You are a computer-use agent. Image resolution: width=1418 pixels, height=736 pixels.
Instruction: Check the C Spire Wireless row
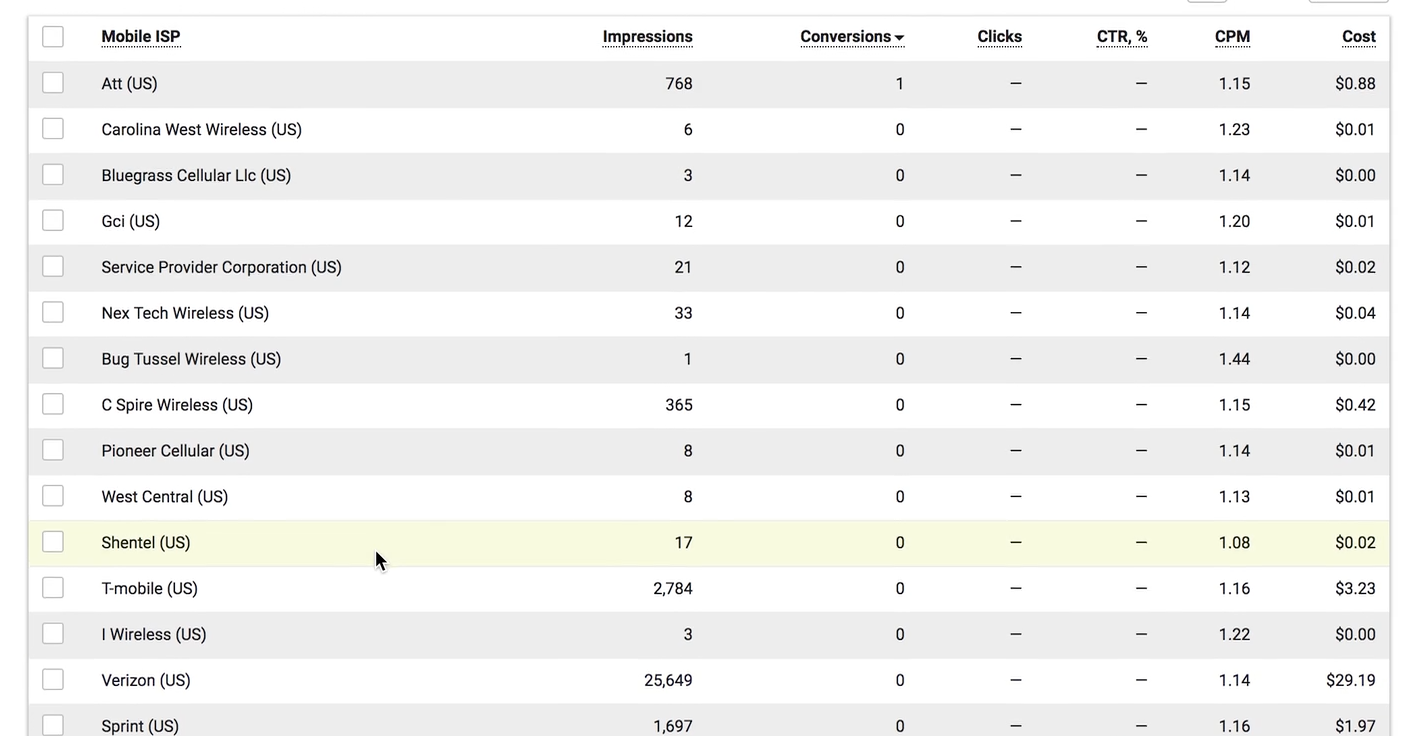(53, 404)
